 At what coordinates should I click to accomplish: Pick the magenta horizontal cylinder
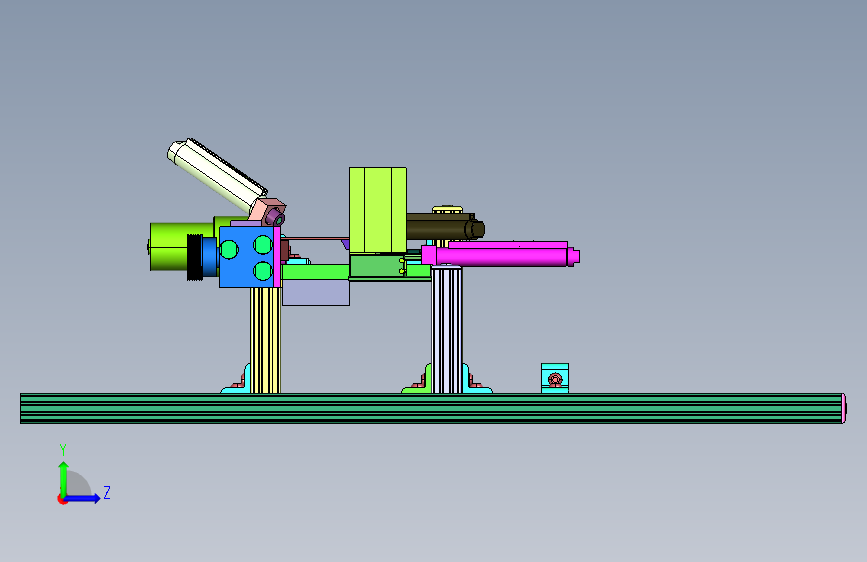tap(500, 255)
